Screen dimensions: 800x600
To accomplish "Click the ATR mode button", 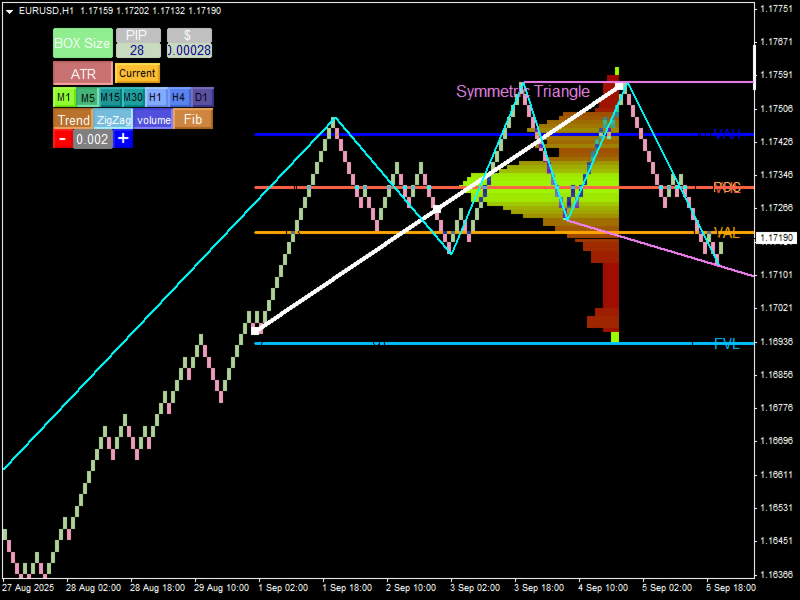I will 83,73.
